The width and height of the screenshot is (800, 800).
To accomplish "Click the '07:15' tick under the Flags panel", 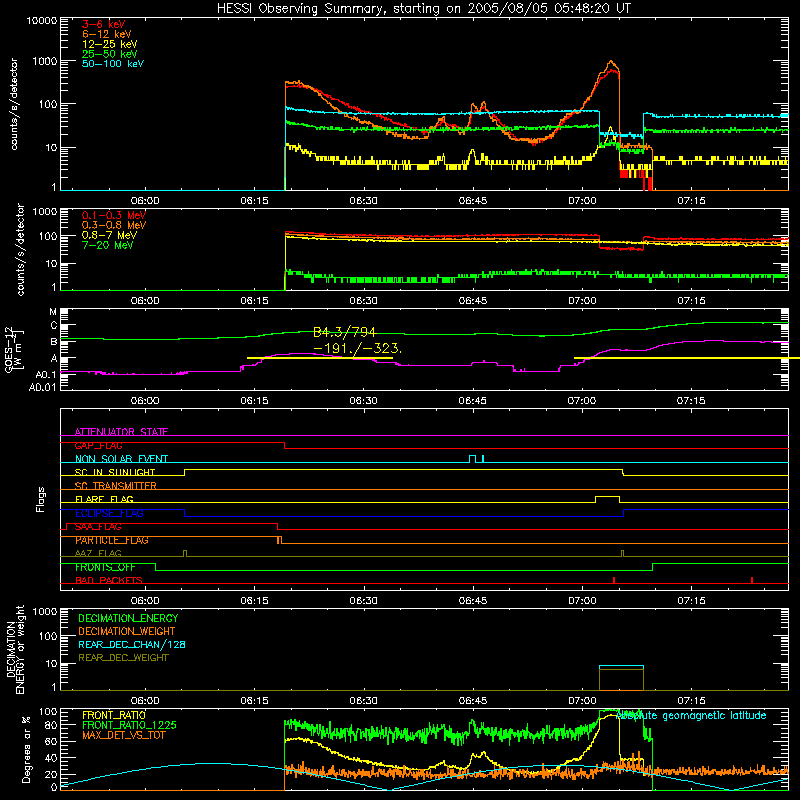I will (x=691, y=601).
